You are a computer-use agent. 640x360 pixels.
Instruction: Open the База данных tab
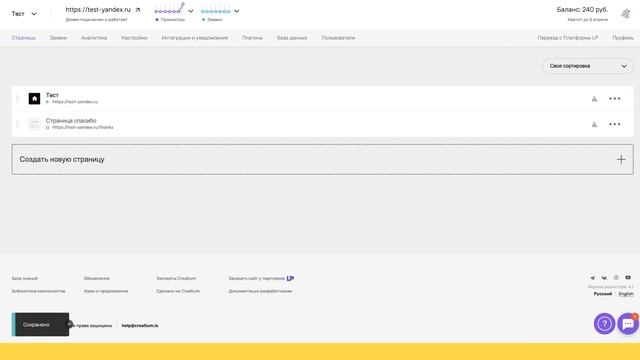(292, 38)
